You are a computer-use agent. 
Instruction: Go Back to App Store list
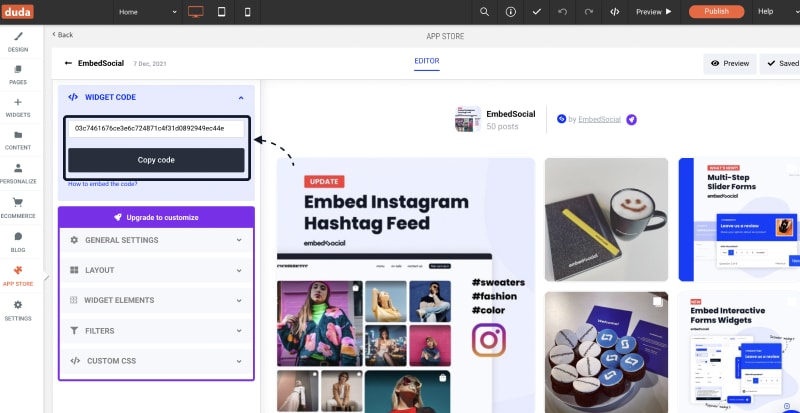62,35
